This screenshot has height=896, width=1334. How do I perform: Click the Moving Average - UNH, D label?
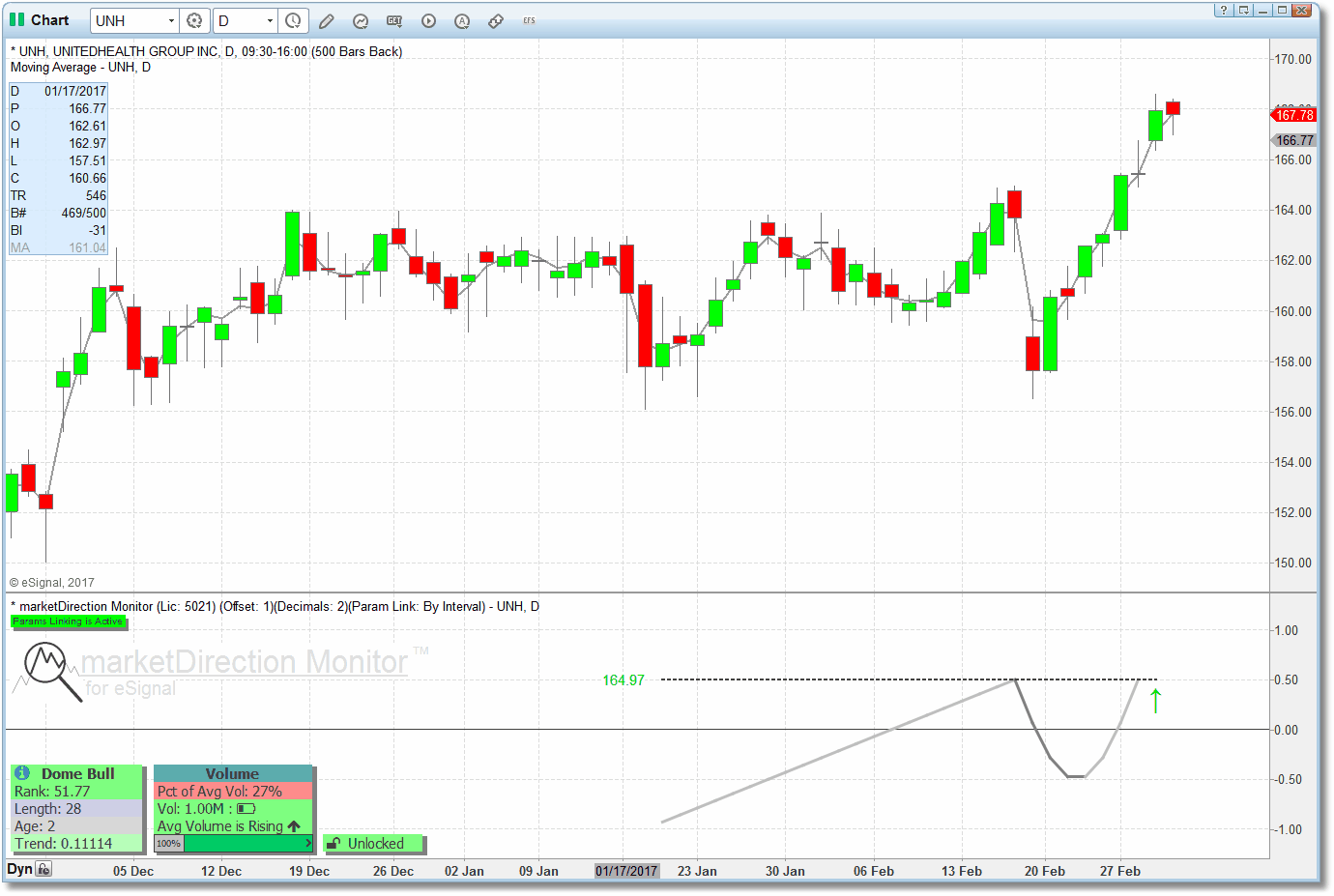pyautogui.click(x=80, y=67)
